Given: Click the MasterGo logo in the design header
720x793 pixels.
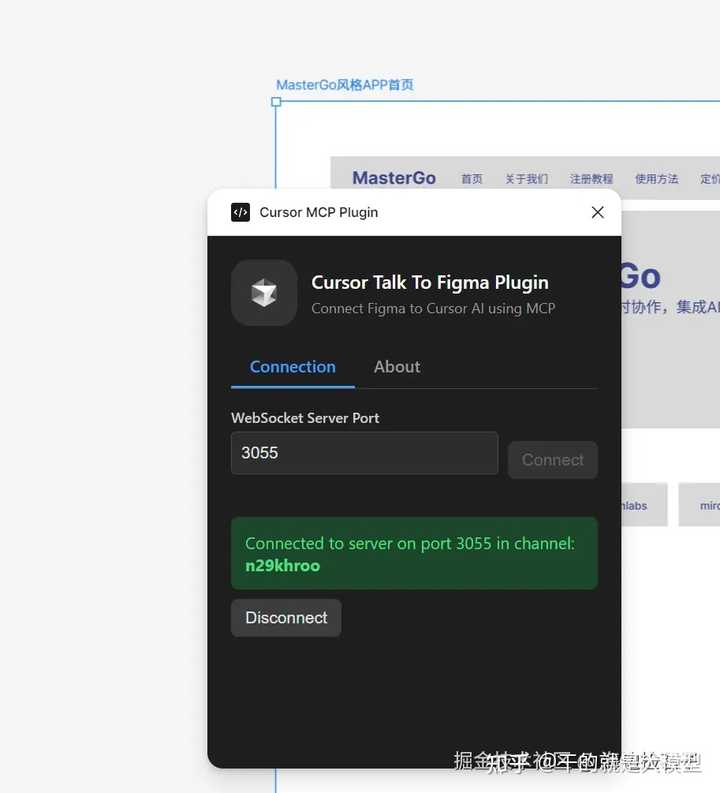Looking at the screenshot, I should point(394,178).
